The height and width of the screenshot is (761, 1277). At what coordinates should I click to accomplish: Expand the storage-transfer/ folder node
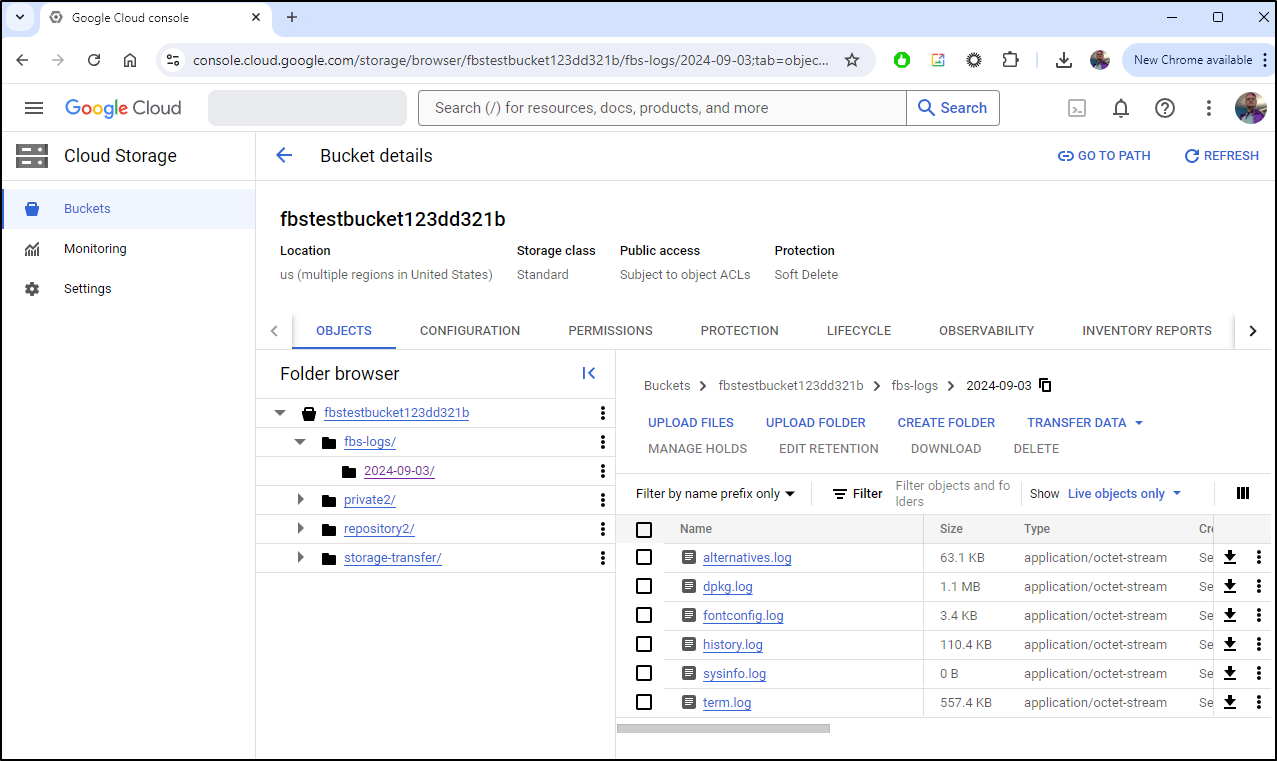300,558
